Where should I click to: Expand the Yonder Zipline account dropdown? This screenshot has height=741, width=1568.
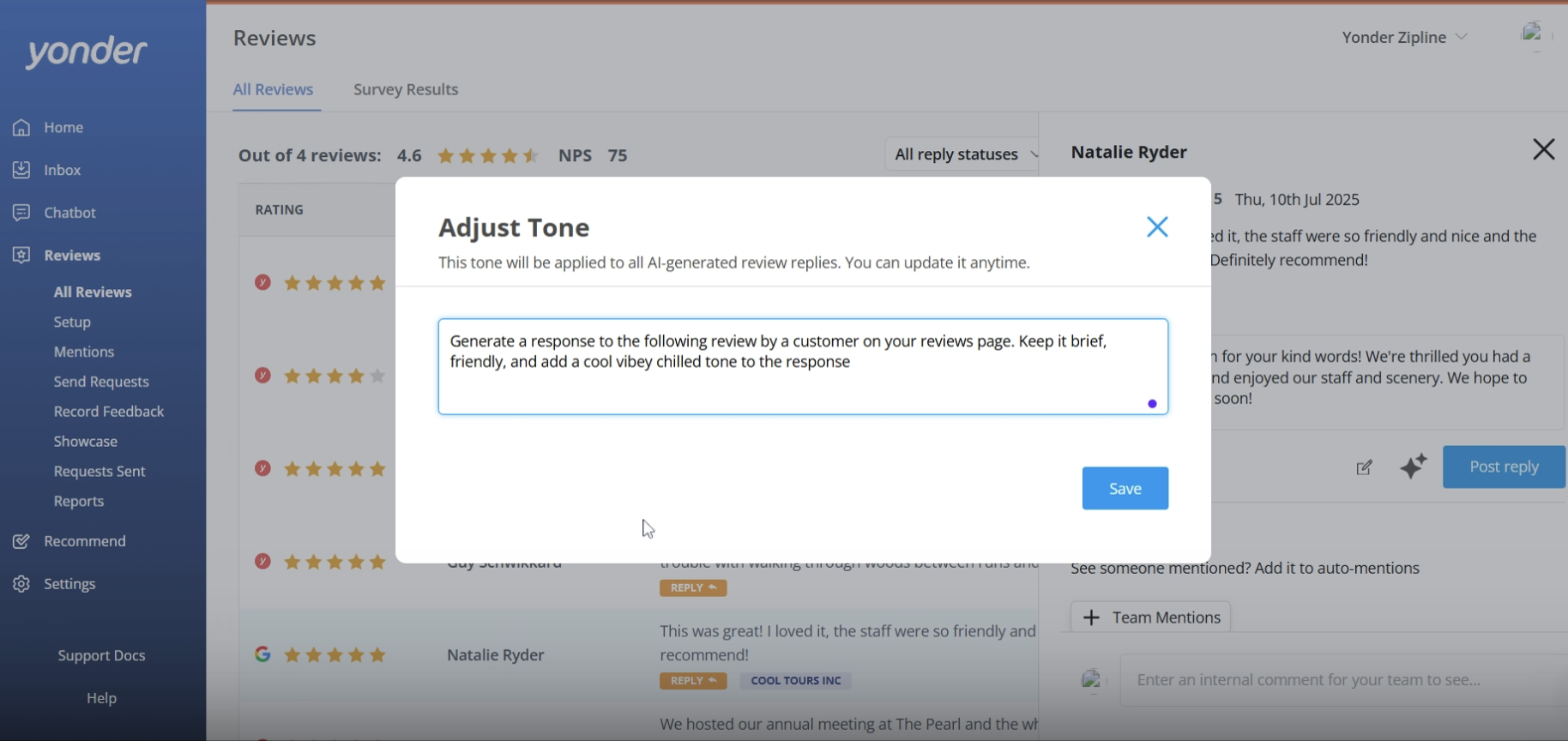(1404, 37)
